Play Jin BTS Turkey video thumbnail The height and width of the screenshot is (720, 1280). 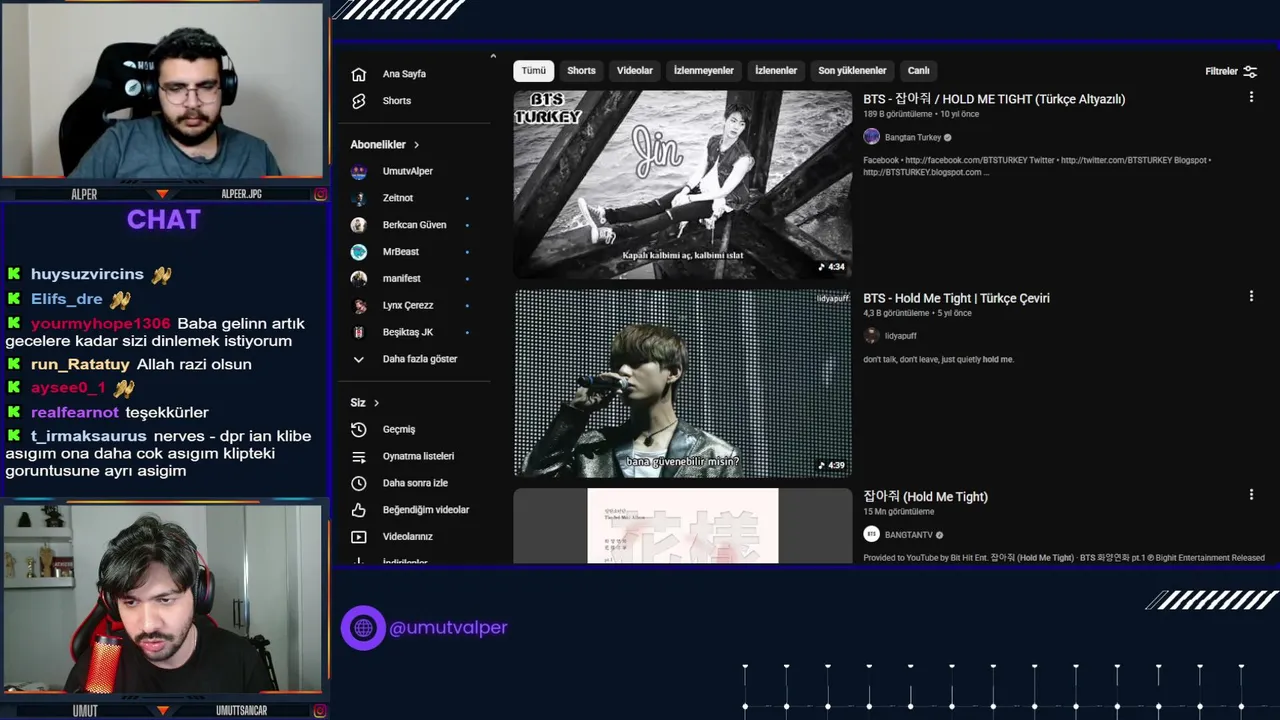[x=683, y=185]
